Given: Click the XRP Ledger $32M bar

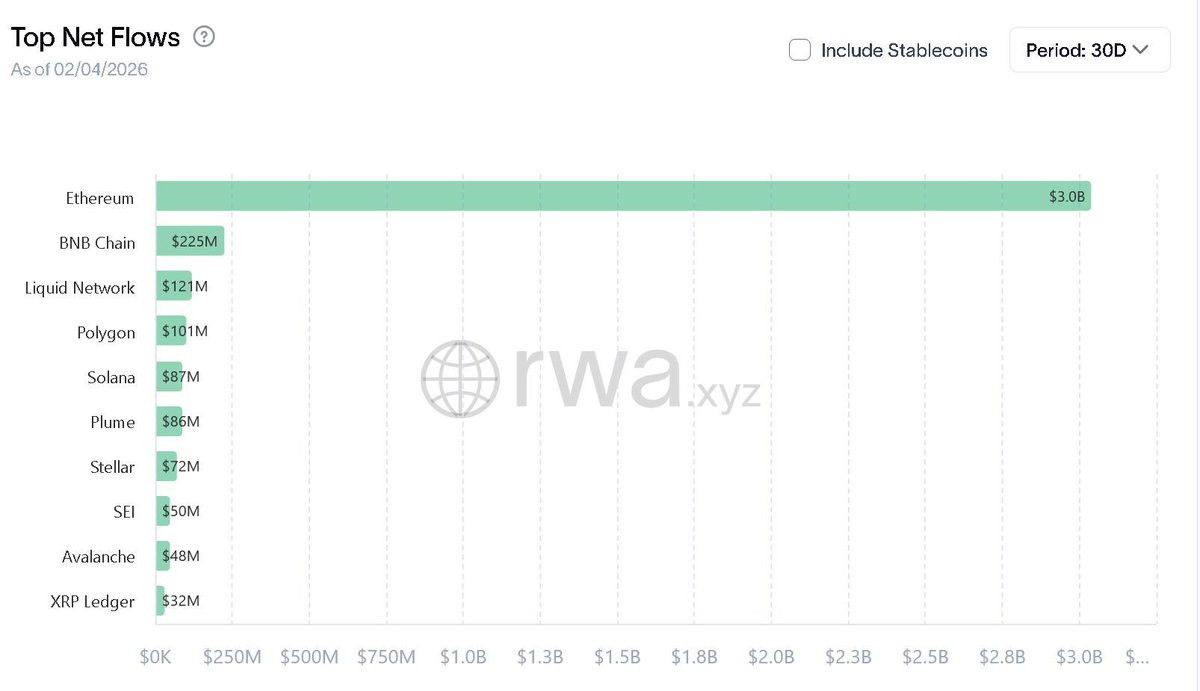Looking at the screenshot, I should [x=160, y=601].
